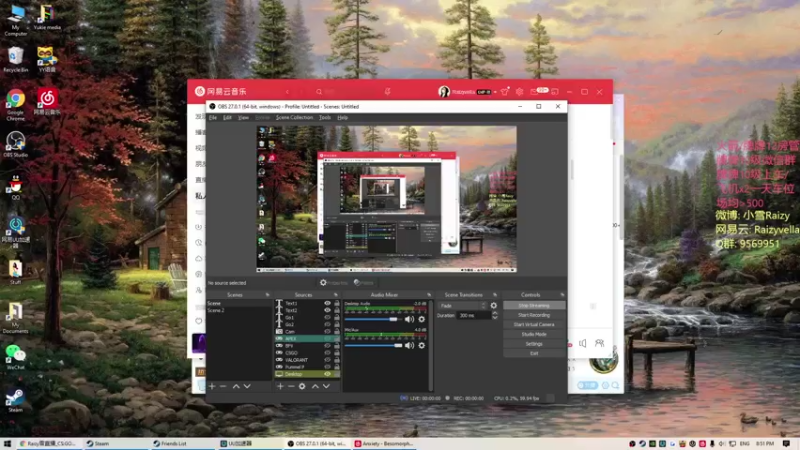Add a new scene with the Scenes plus button
800x450 pixels.
pyautogui.click(x=212, y=387)
